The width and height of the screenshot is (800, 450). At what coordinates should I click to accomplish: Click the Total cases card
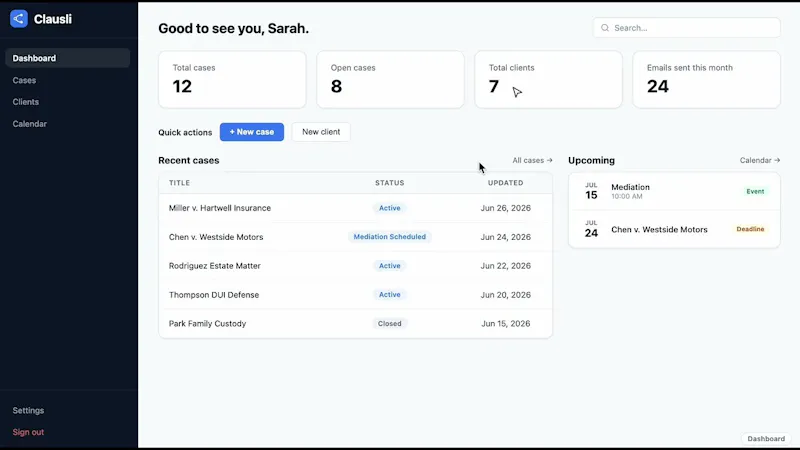click(x=232, y=80)
